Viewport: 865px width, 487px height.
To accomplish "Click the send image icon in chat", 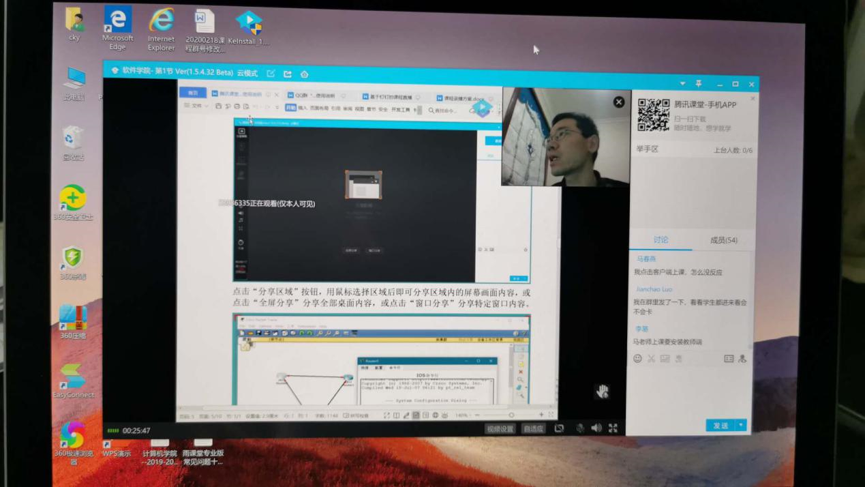I will [665, 358].
